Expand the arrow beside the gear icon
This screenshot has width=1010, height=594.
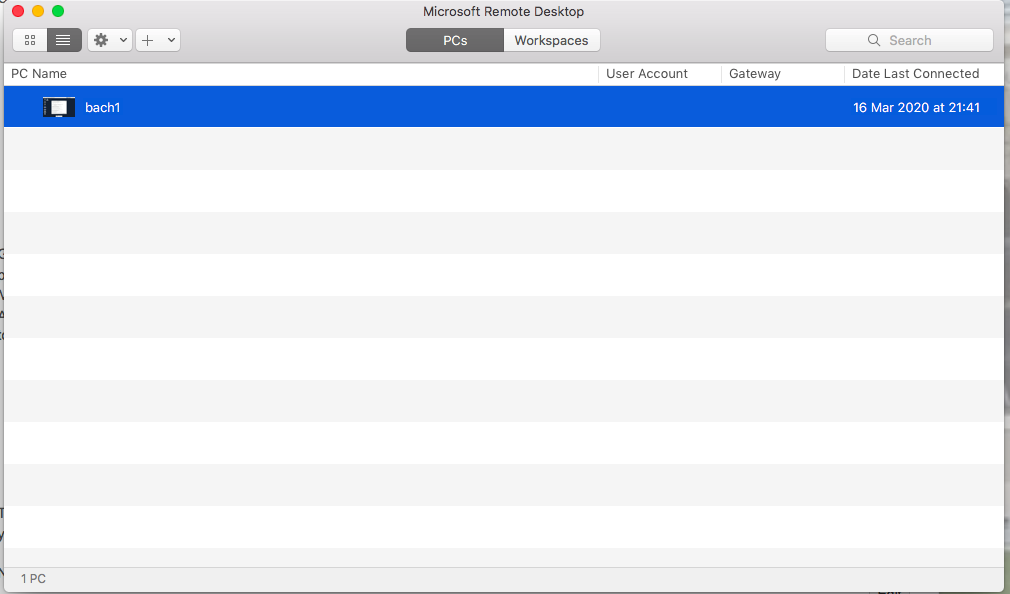pos(123,40)
